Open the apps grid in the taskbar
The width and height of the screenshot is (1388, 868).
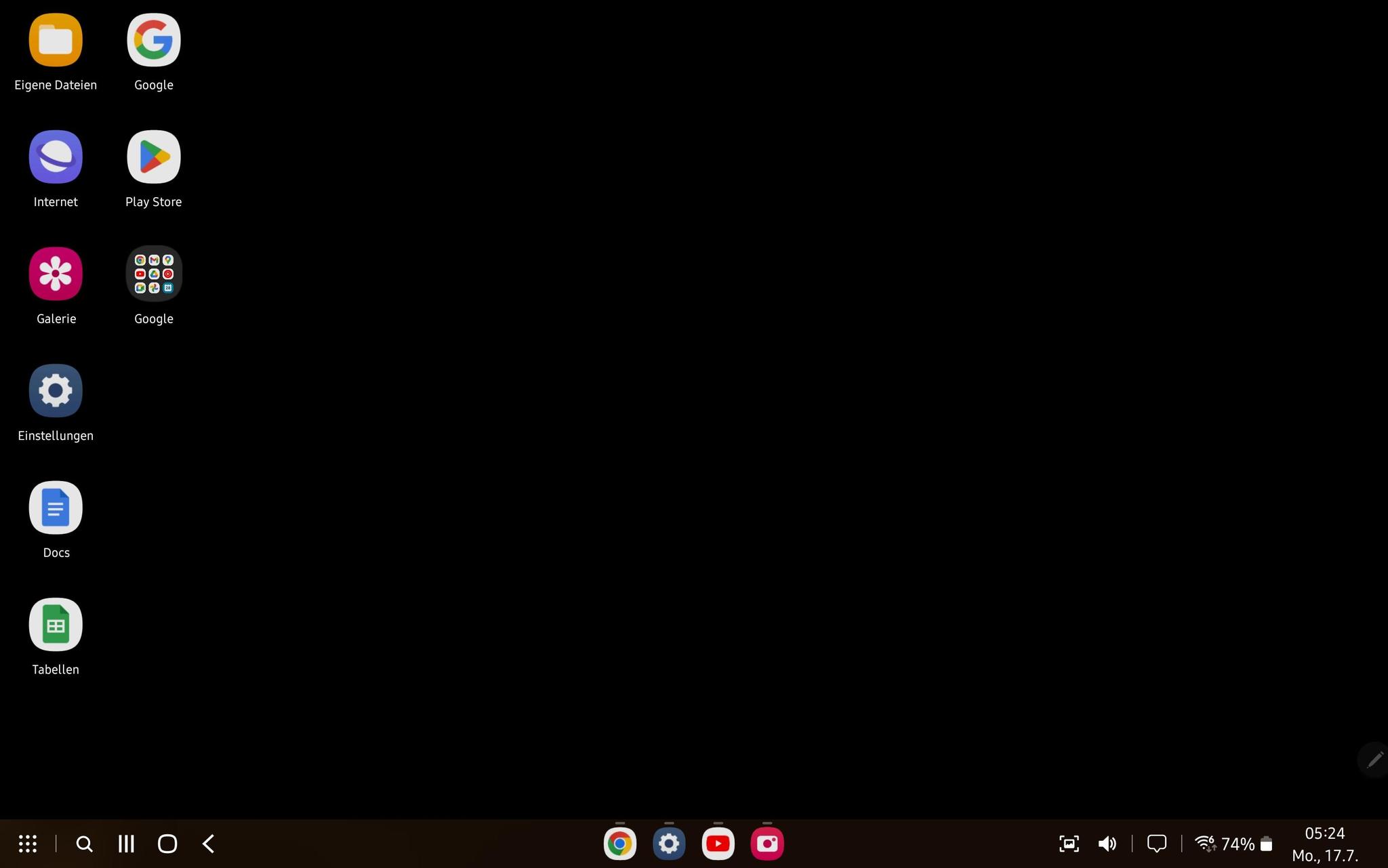pos(28,844)
